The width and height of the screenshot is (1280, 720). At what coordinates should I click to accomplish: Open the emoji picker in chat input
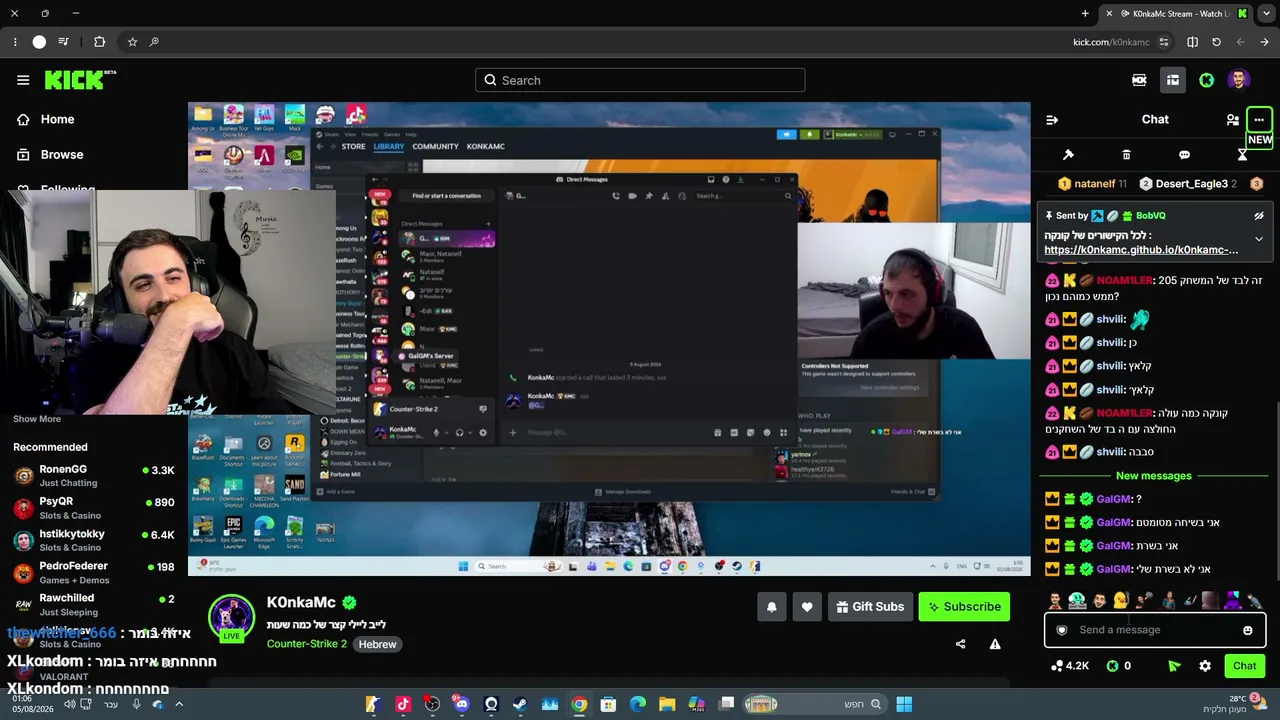pyautogui.click(x=1248, y=630)
